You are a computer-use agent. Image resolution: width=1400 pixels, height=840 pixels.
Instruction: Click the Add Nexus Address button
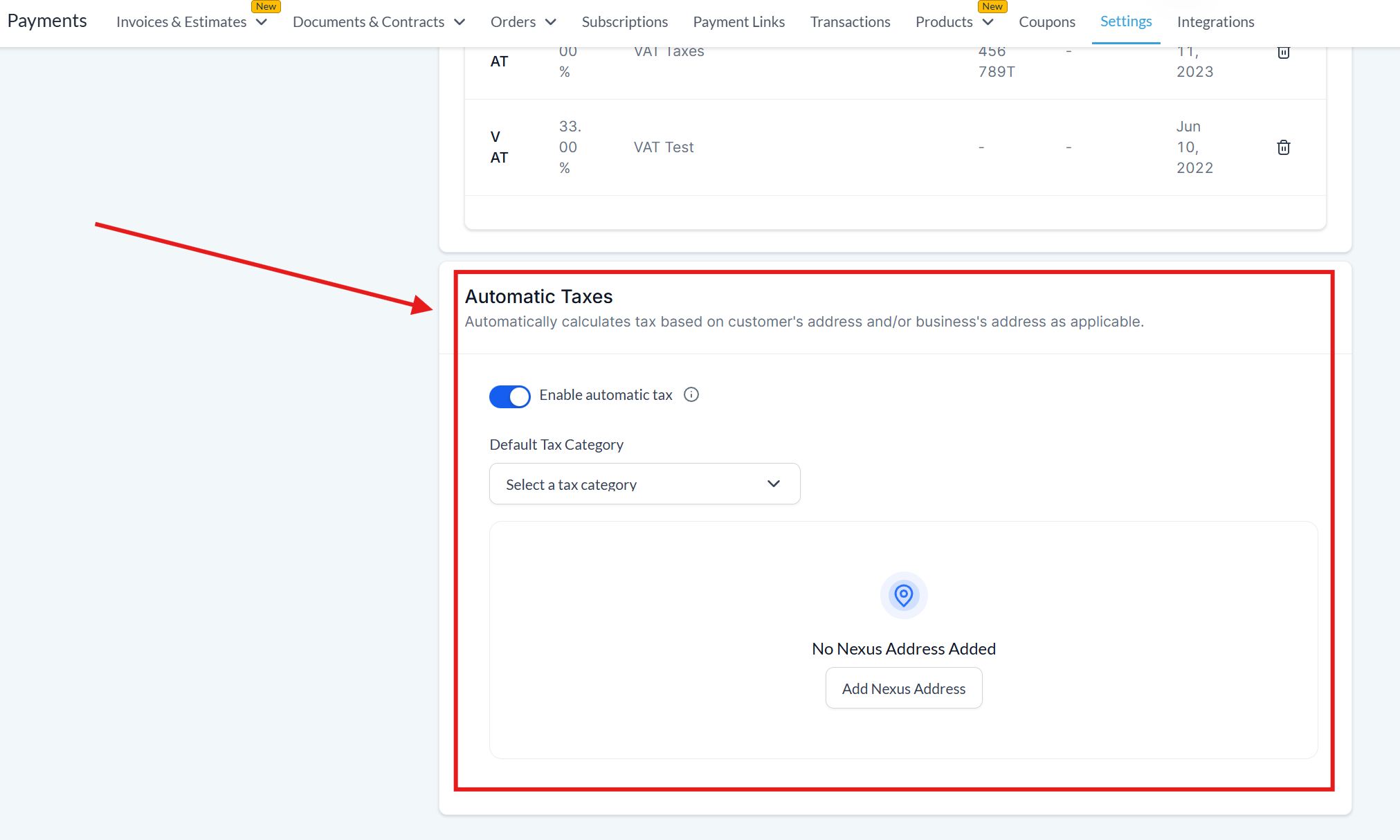point(903,688)
